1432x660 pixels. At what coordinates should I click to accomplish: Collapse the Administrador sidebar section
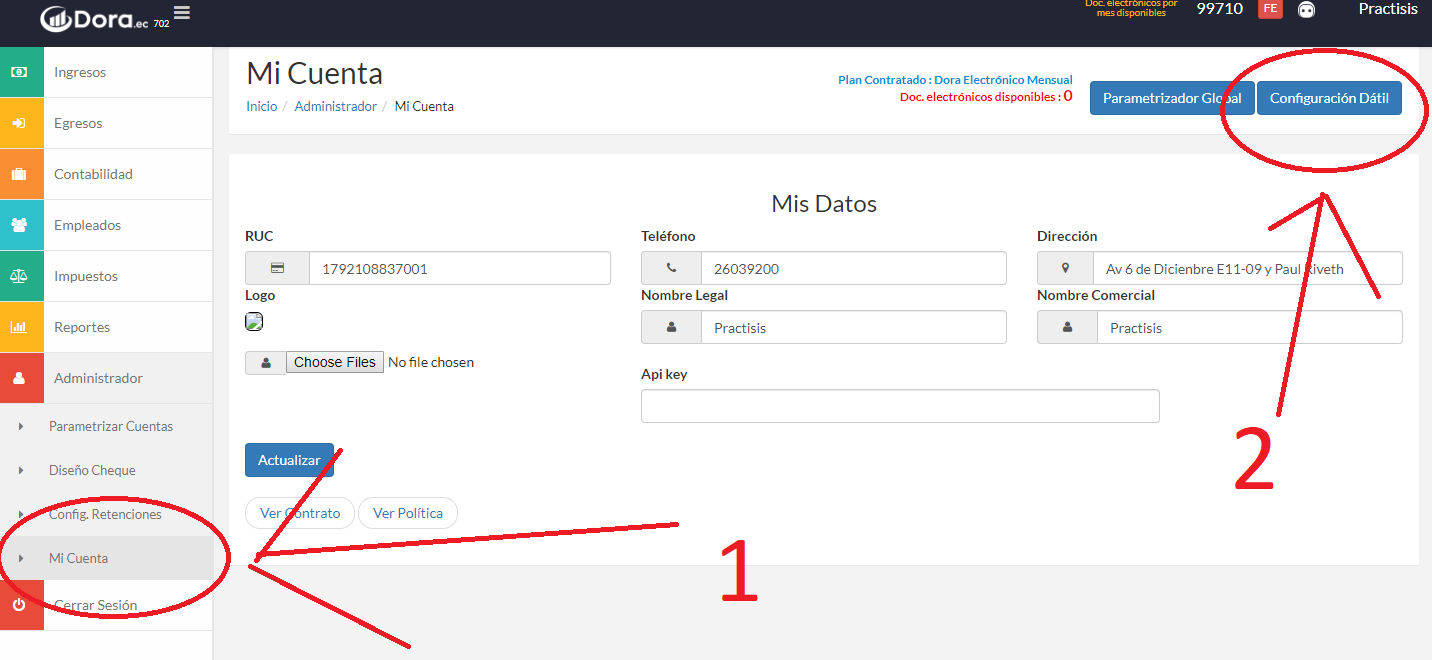pos(98,378)
